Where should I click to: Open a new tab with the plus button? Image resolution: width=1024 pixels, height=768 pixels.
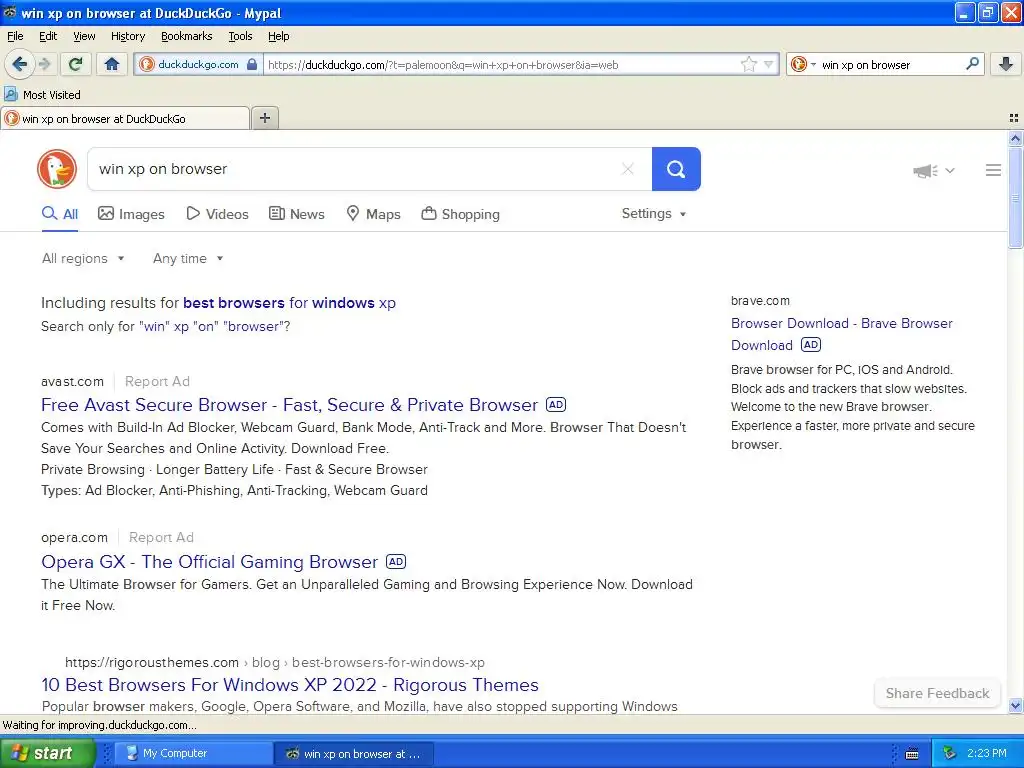coord(264,118)
